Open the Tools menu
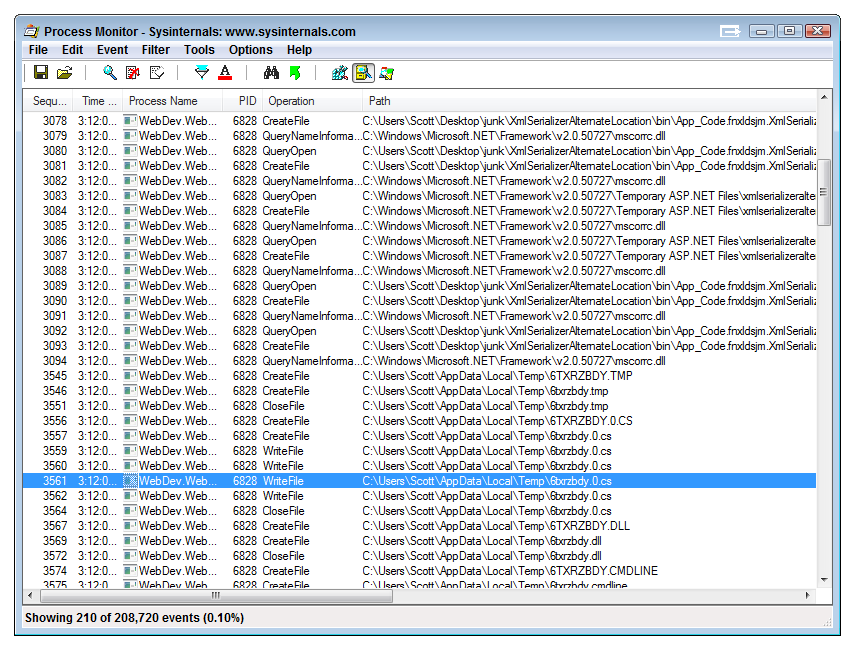859x654 pixels. tap(199, 50)
